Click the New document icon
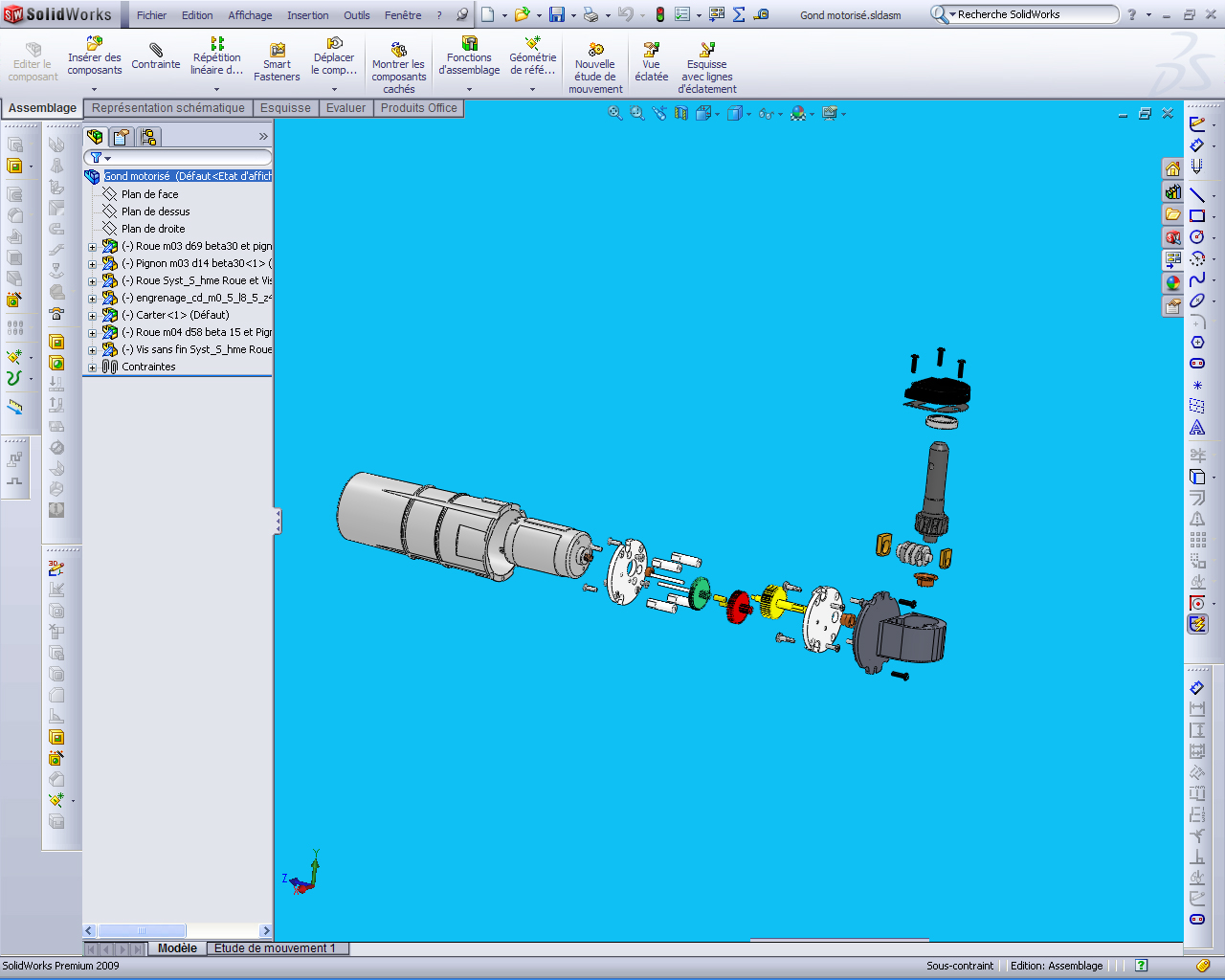 [487, 14]
